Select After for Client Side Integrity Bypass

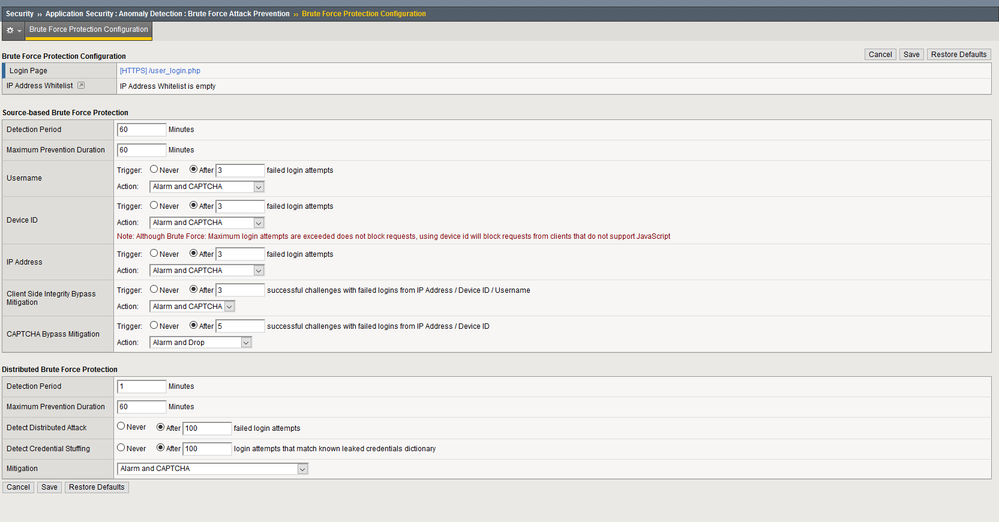tap(194, 289)
